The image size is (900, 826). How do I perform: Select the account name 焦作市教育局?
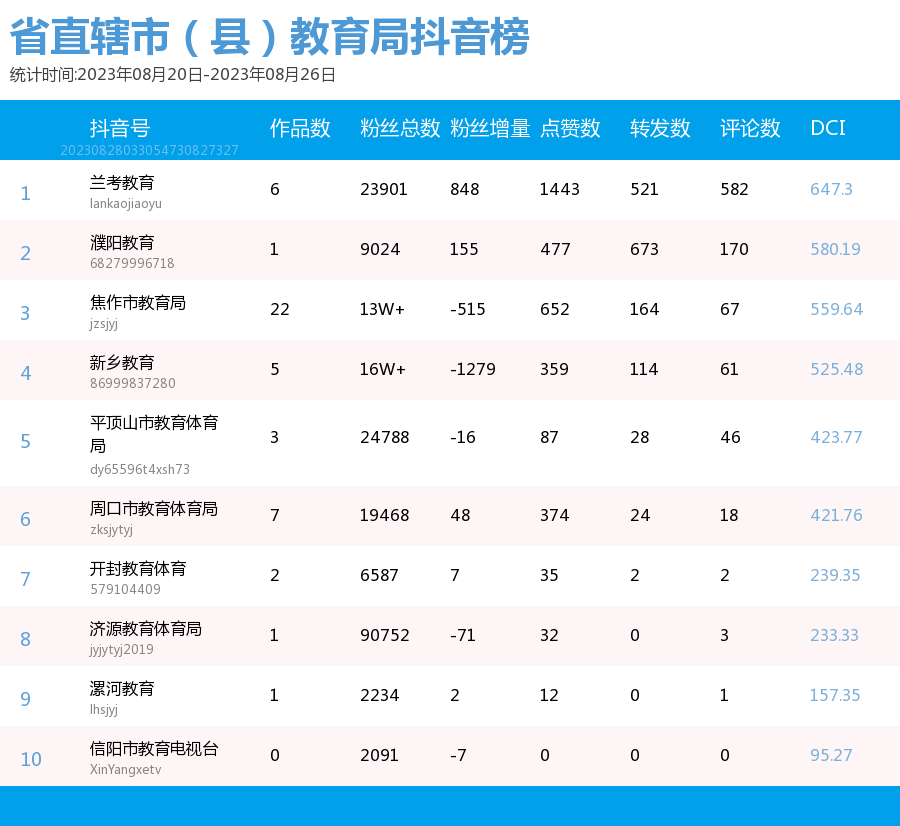point(138,303)
